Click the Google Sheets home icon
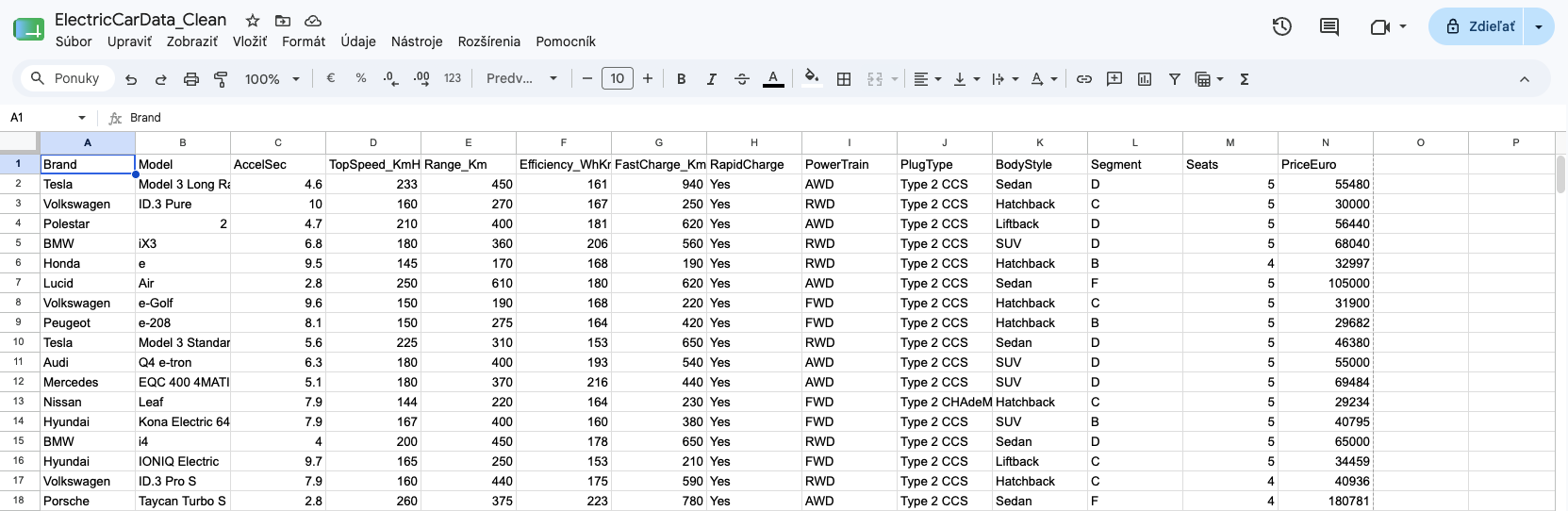The height and width of the screenshot is (511, 1568). pyautogui.click(x=28, y=29)
